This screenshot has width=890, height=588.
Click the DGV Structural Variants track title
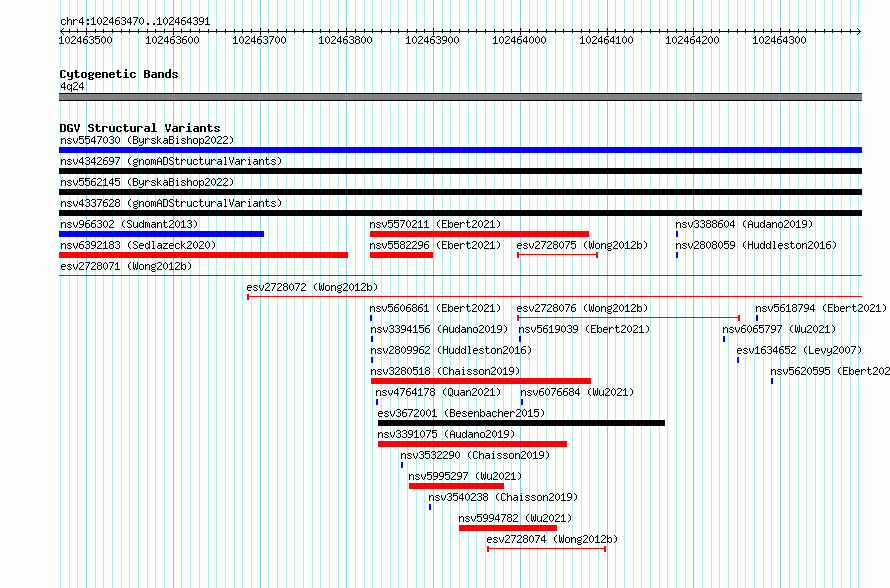pos(140,128)
